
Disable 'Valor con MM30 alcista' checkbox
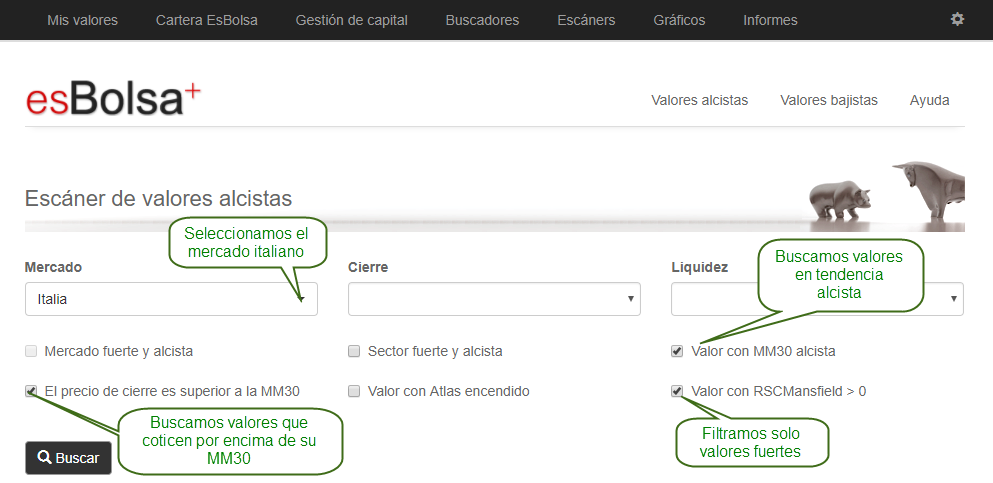coord(677,351)
